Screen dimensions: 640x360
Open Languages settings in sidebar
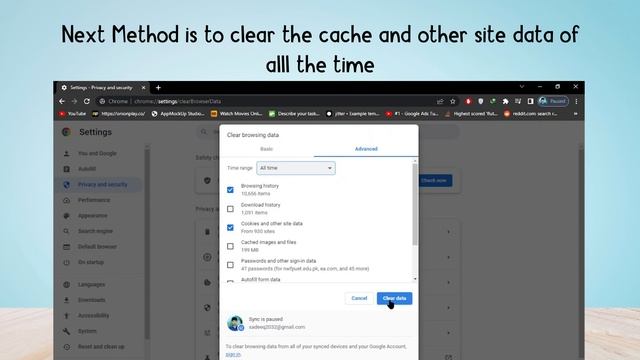click(91, 284)
